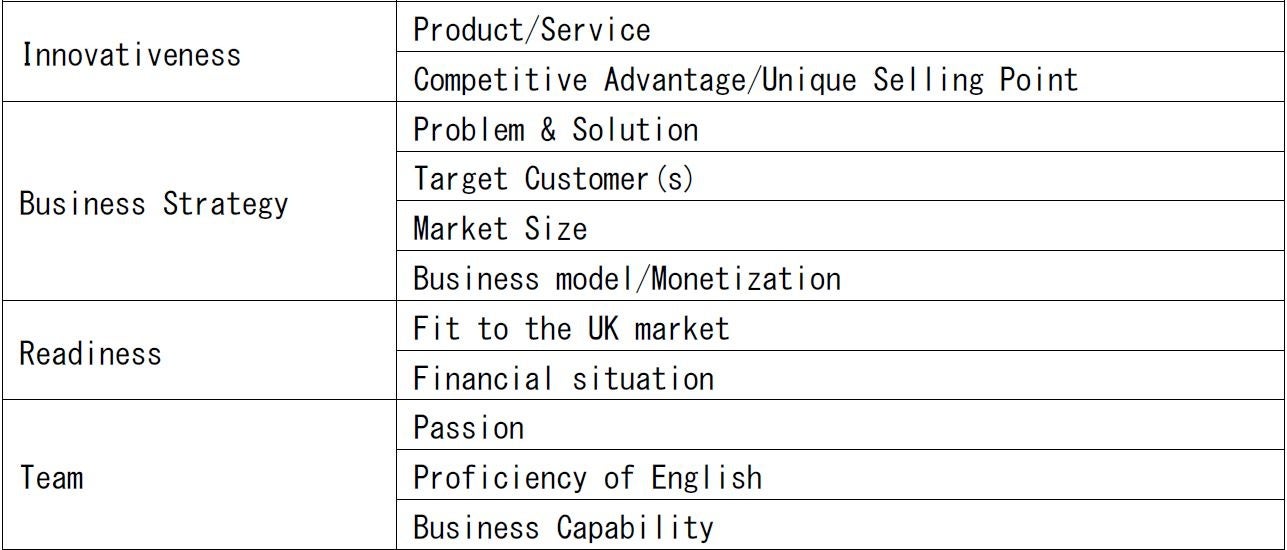Select the Product/Service table cell
This screenshot has width=1287, height=550.
[532, 29]
